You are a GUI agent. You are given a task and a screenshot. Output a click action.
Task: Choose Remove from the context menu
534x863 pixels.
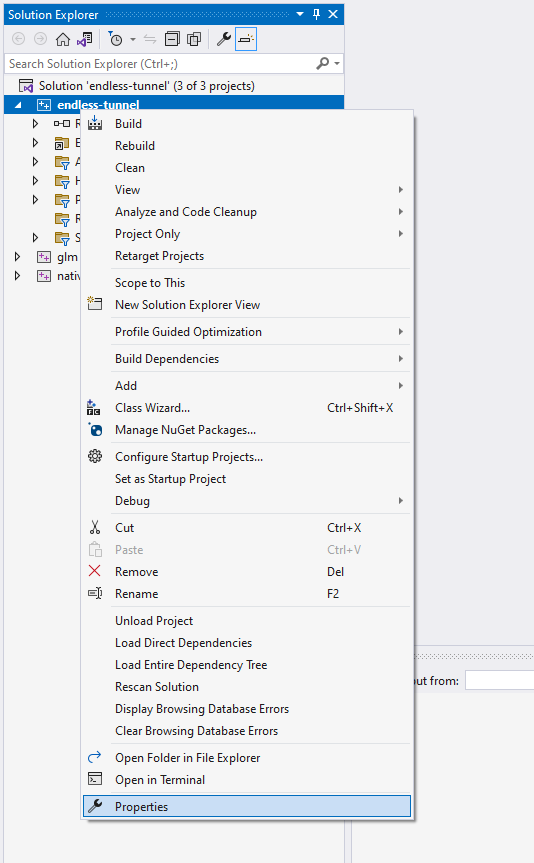247,572
